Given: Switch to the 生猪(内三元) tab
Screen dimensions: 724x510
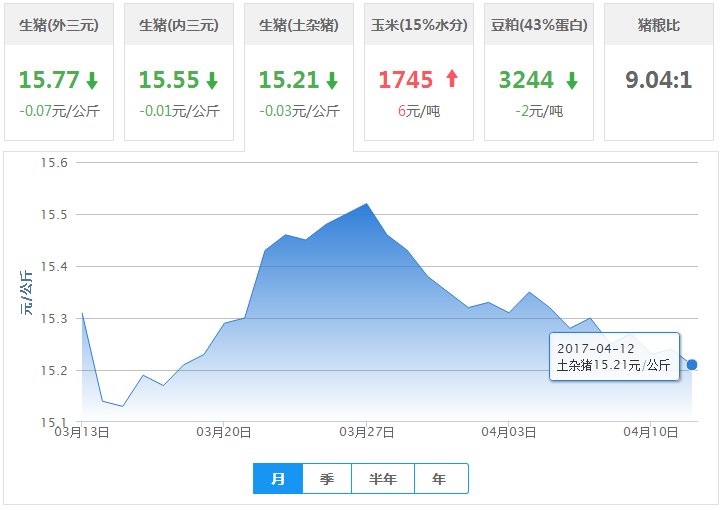Looking at the screenshot, I should 179,25.
